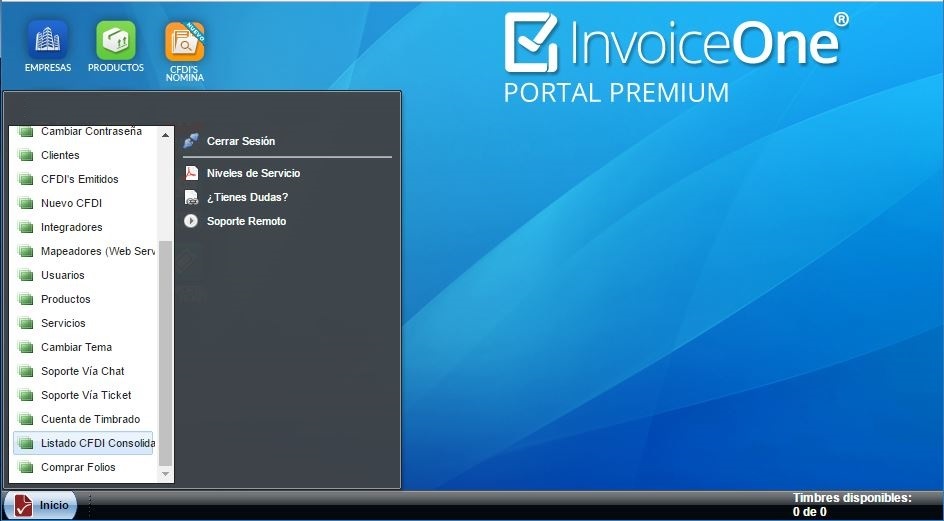Open Listado CFDI Consolida entry
Viewport: 944px width, 521px height.
83,443
